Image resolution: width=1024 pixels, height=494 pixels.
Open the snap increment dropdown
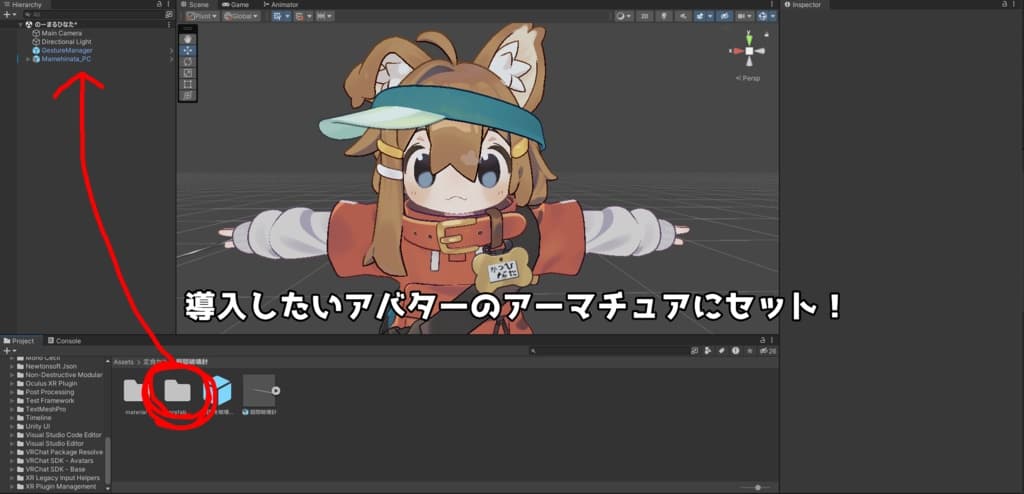pos(325,16)
